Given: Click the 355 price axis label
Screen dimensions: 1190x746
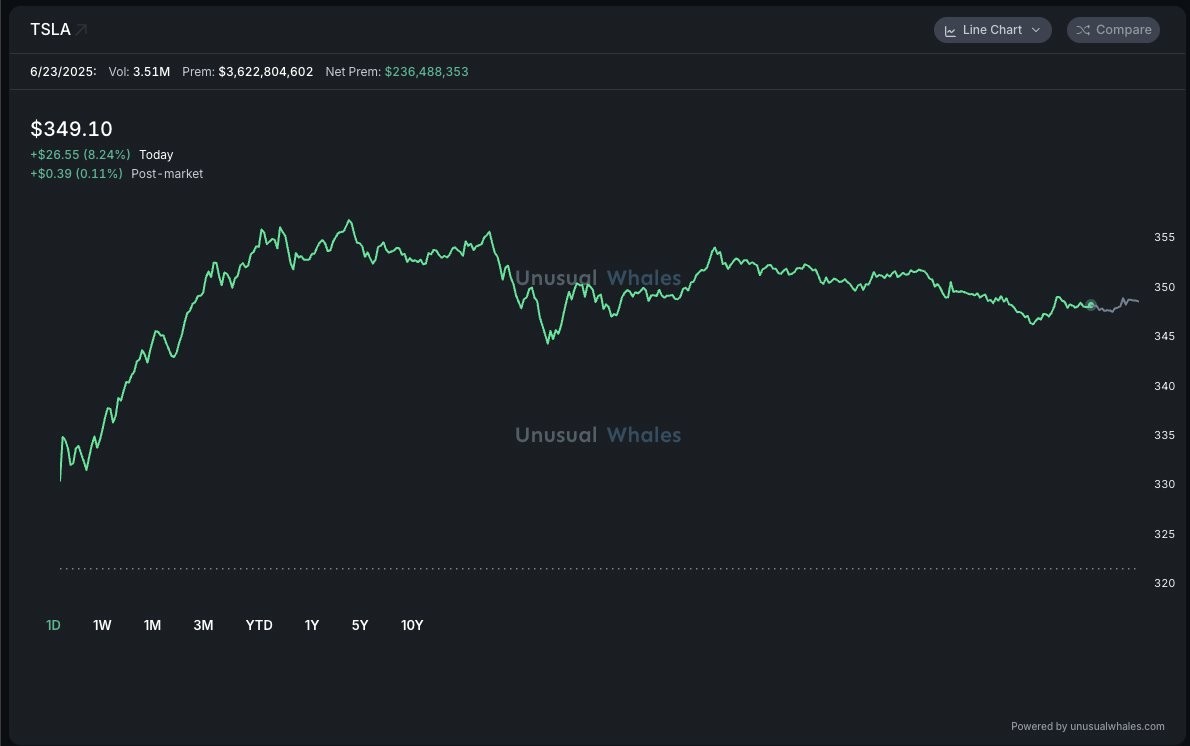Looking at the screenshot, I should click(x=1164, y=238).
